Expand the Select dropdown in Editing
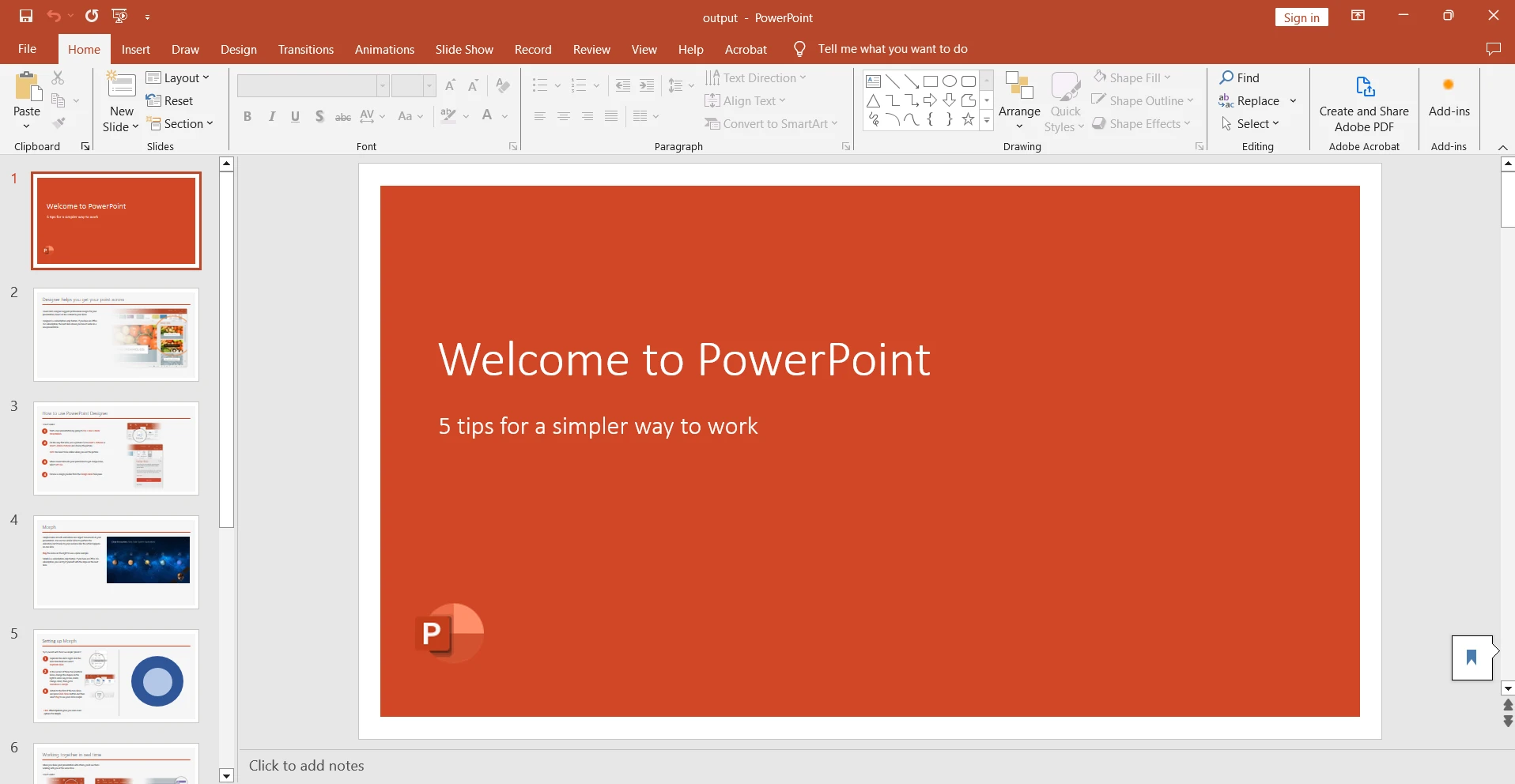This screenshot has width=1515, height=784. [x=1250, y=124]
